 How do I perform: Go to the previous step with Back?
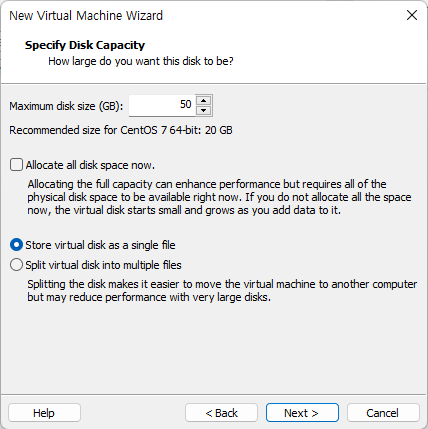pyautogui.click(x=221, y=413)
